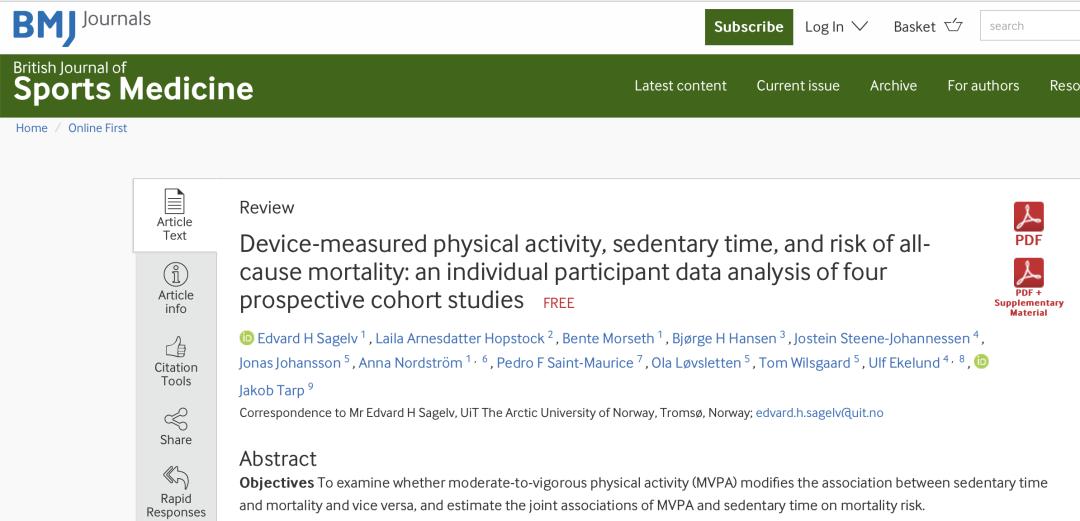Go to Online First breadcrumb
Image resolution: width=1080 pixels, height=521 pixels.
coord(97,128)
